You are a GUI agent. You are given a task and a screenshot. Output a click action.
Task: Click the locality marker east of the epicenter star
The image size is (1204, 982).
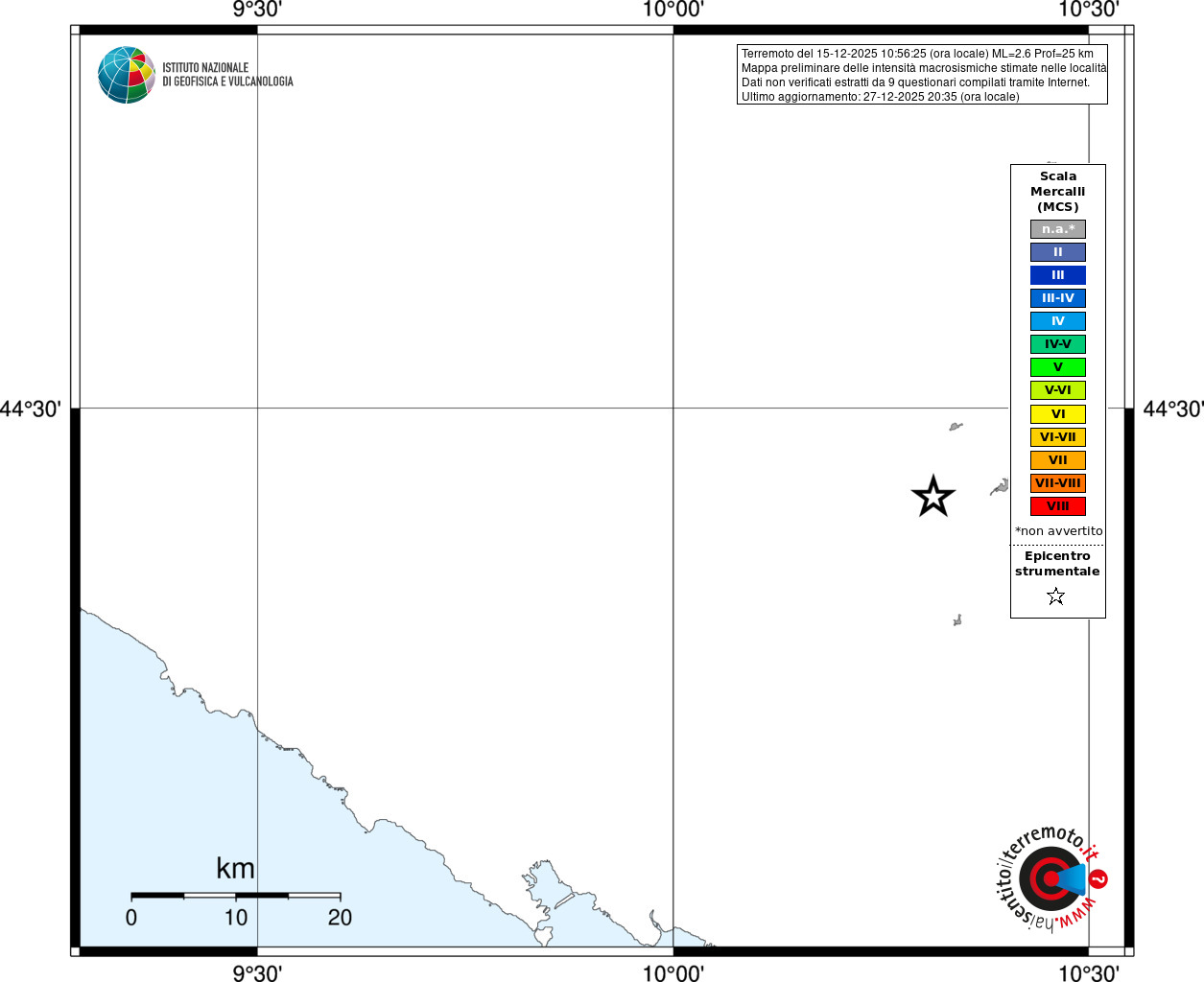(x=1000, y=487)
